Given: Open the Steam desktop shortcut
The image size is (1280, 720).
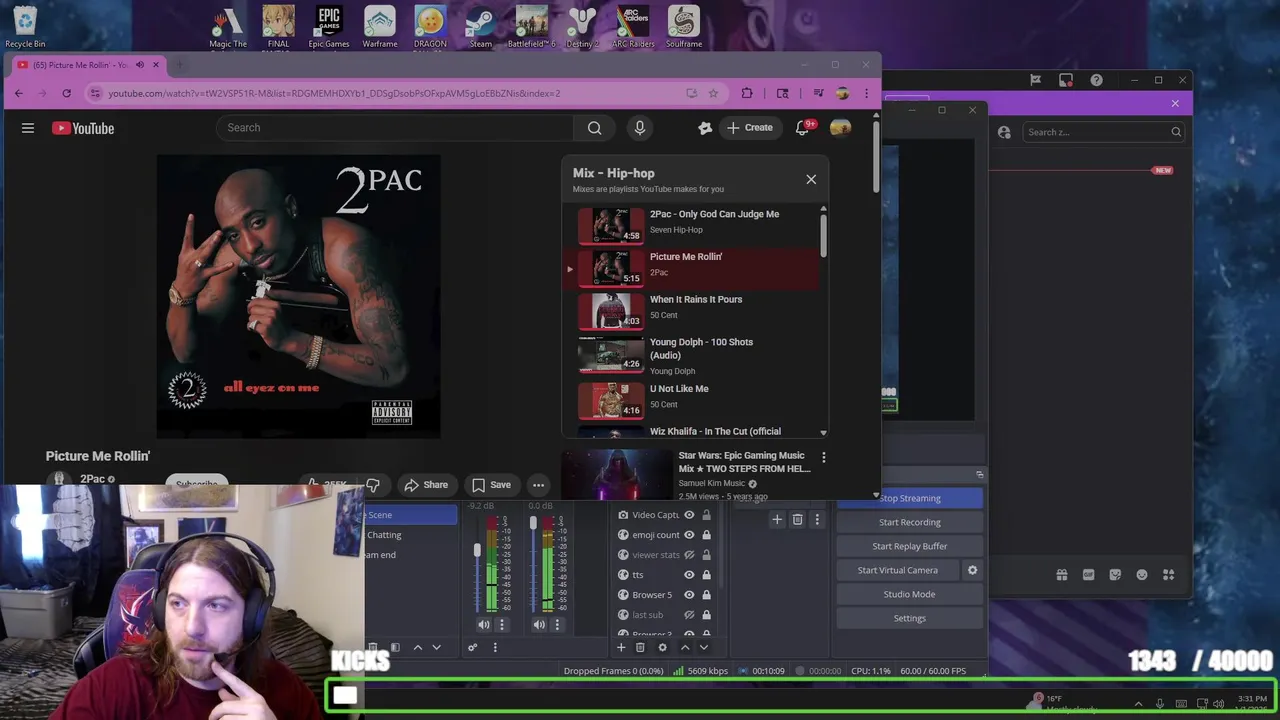Looking at the screenshot, I should point(481,26).
